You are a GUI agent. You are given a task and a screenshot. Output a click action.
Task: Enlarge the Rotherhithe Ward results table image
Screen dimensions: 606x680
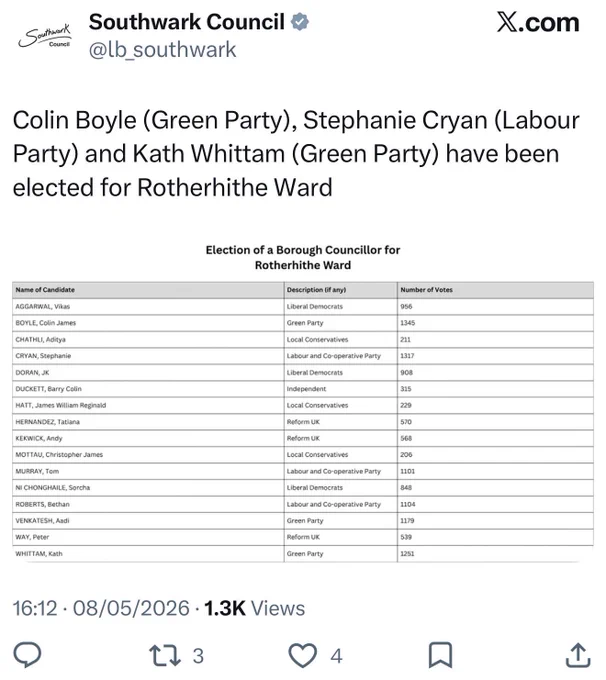pyautogui.click(x=303, y=402)
